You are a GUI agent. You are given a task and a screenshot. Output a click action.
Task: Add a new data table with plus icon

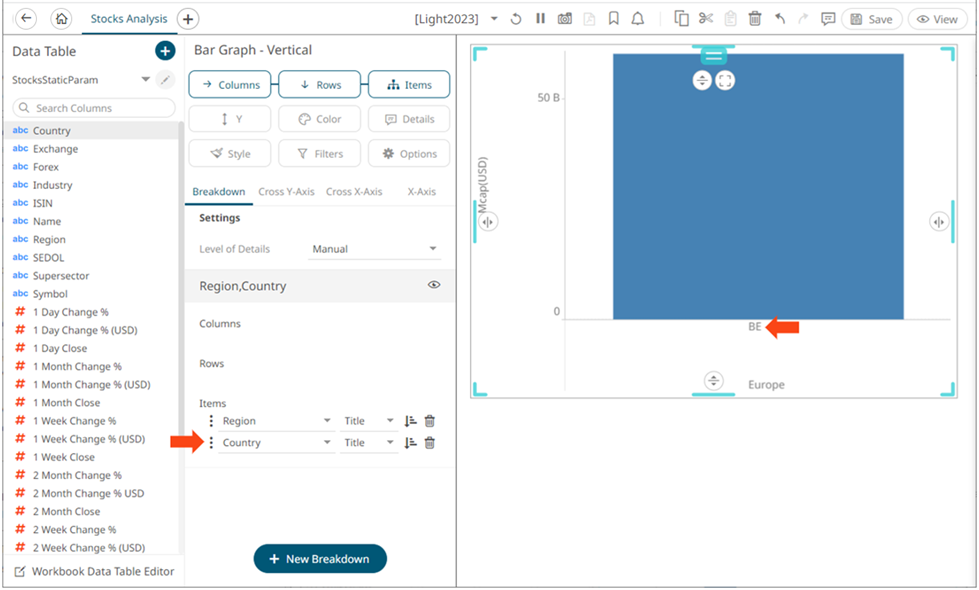(x=165, y=51)
